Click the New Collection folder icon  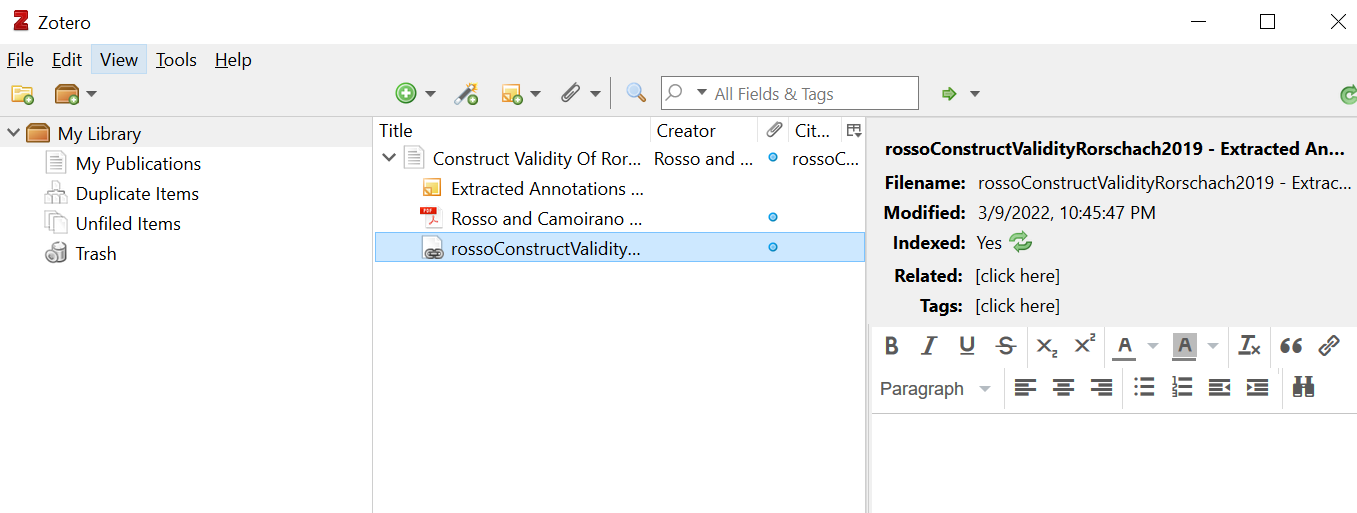point(22,94)
